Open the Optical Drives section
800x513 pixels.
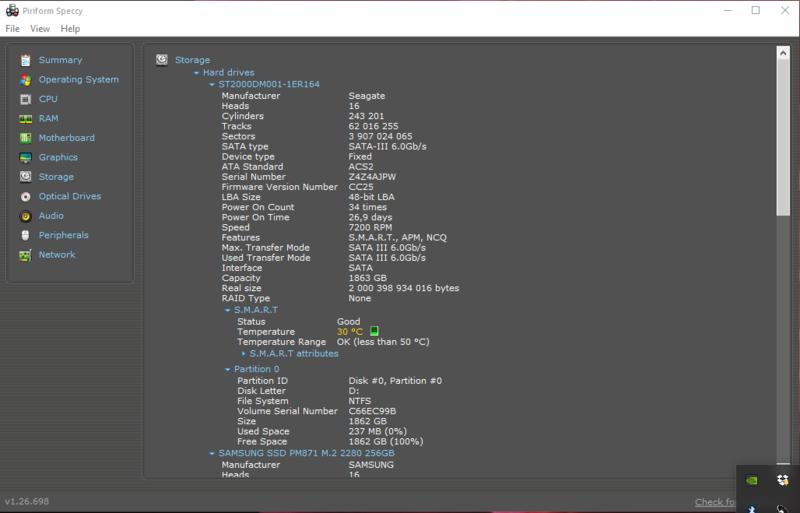70,196
